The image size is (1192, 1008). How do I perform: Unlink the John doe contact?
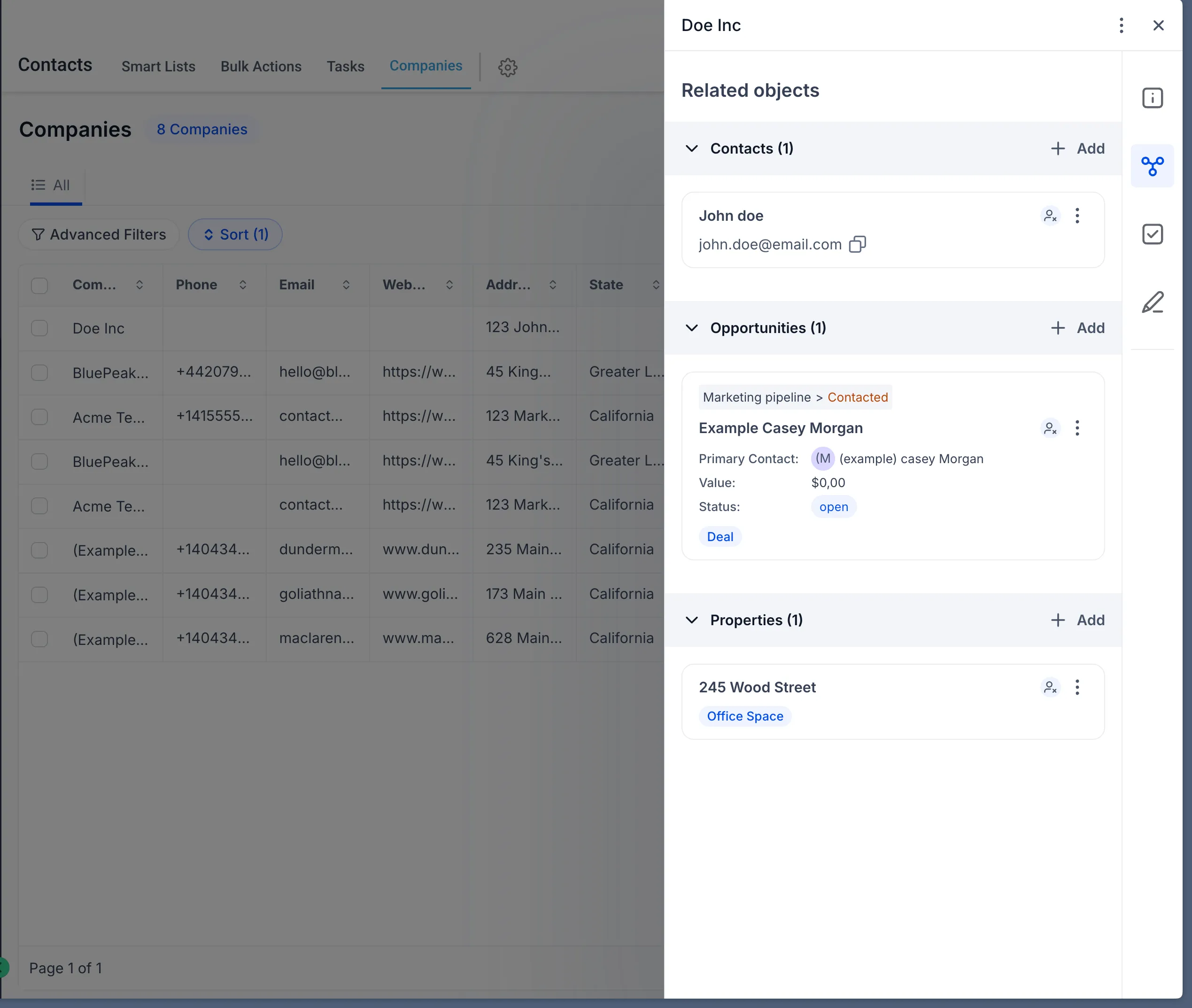(1050, 216)
